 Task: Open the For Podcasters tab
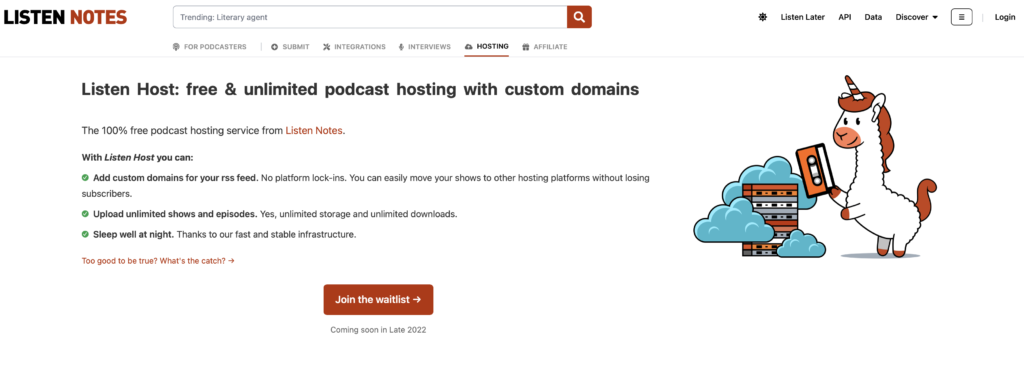tap(210, 47)
